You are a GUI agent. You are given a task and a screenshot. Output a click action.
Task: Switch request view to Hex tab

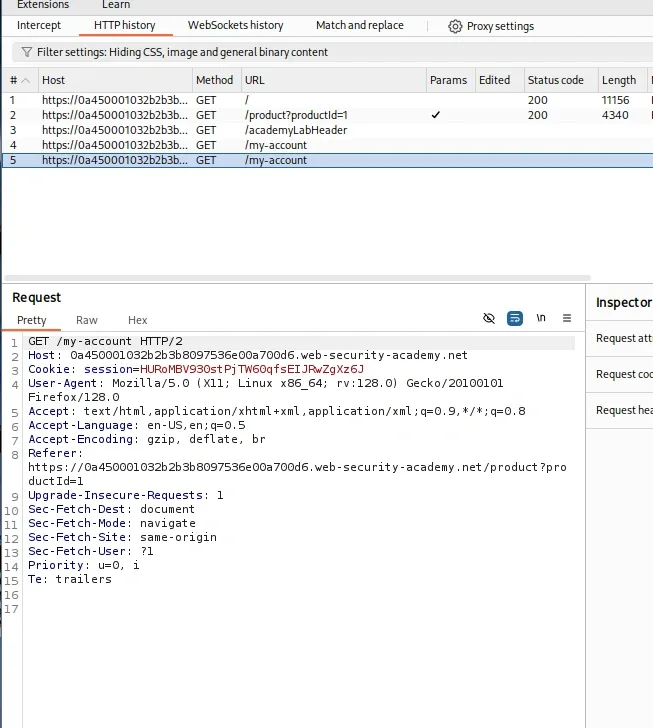(x=137, y=320)
